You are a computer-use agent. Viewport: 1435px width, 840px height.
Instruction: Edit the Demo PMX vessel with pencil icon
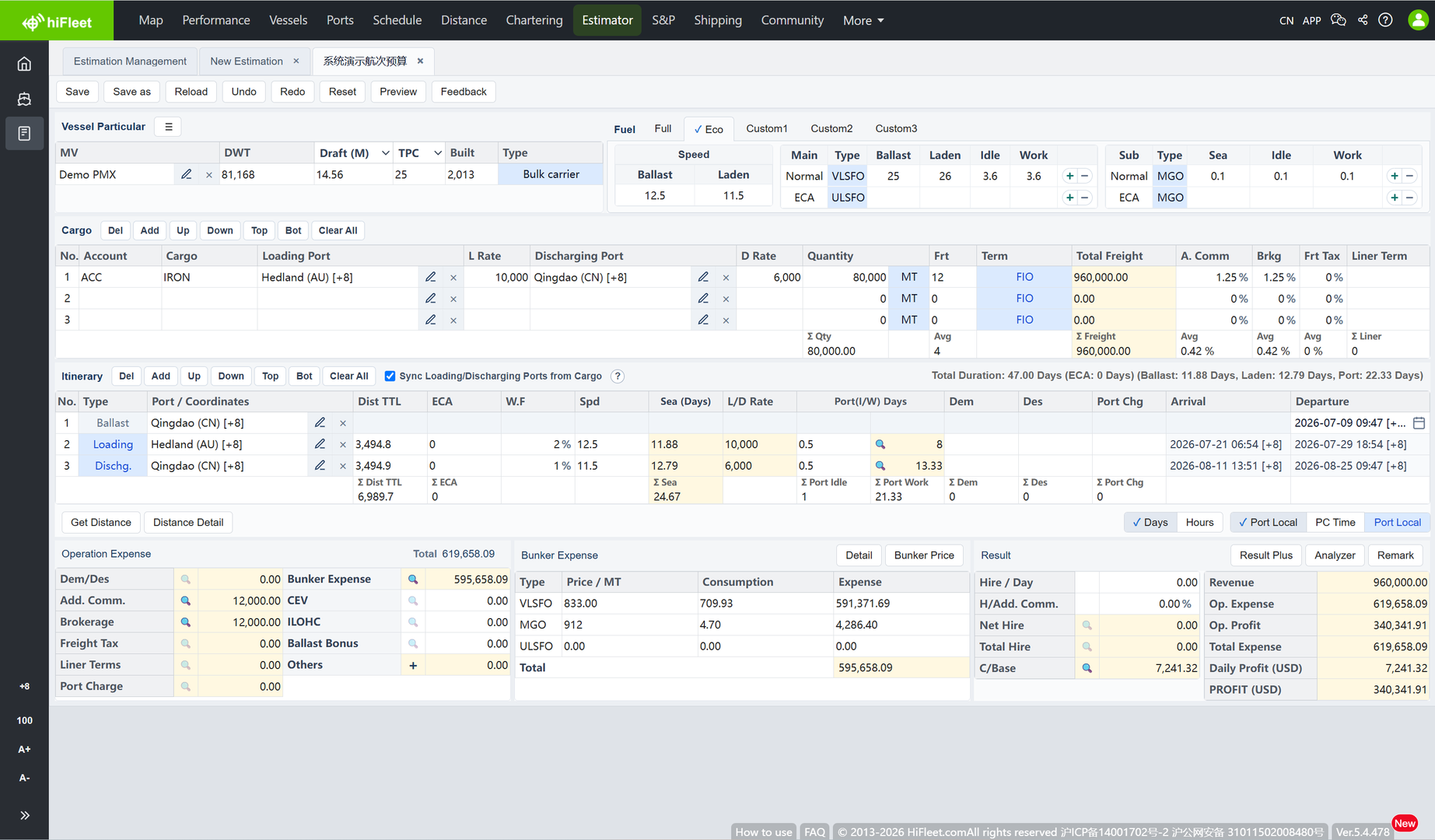pos(186,174)
